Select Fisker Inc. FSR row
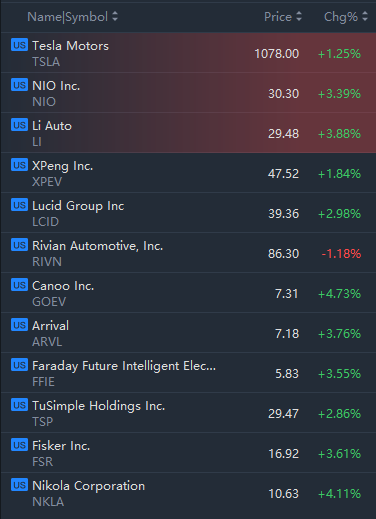The height and width of the screenshot is (519, 376). click(x=188, y=453)
